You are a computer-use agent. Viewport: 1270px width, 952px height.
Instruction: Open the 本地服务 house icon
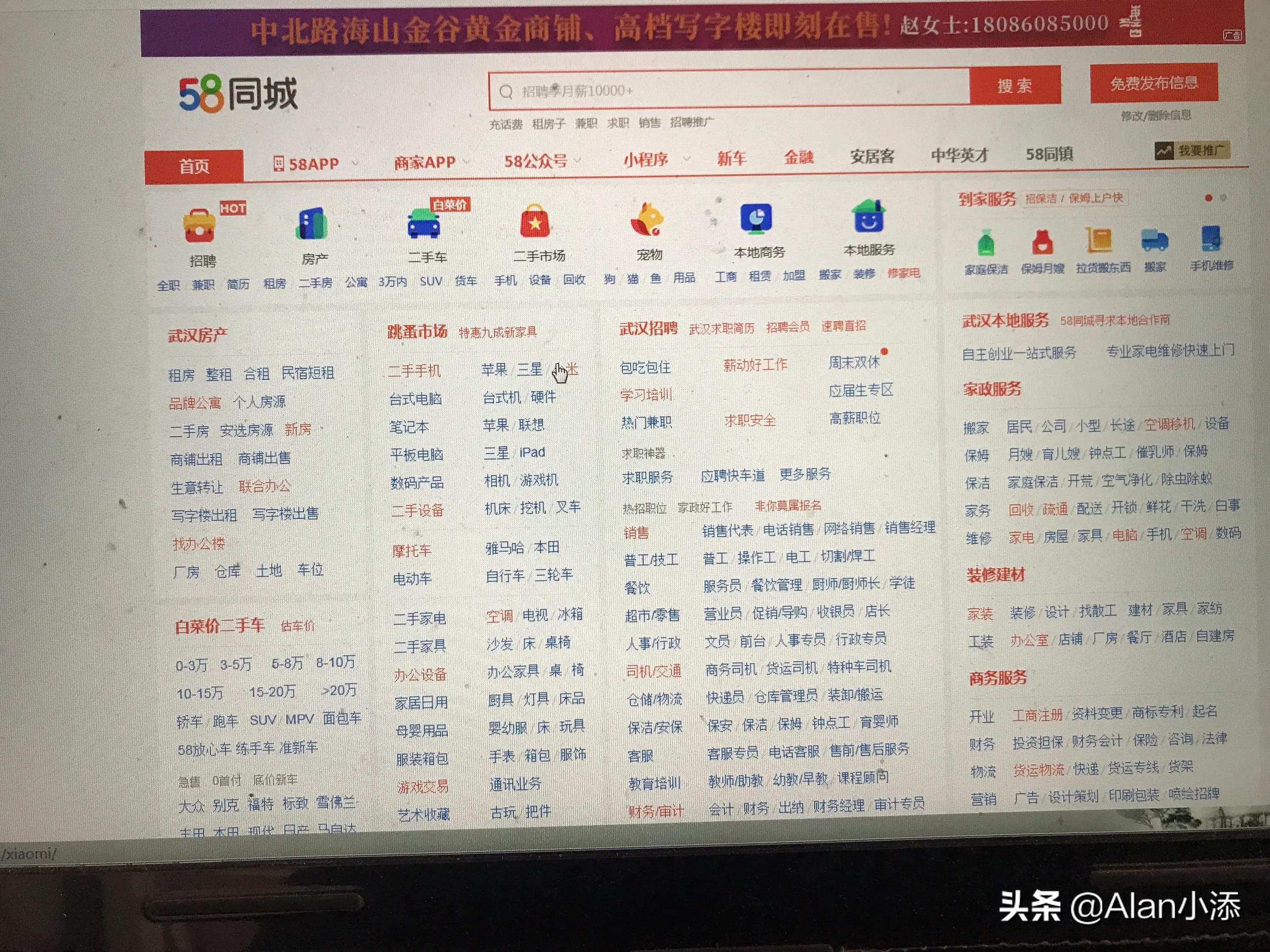(x=868, y=215)
